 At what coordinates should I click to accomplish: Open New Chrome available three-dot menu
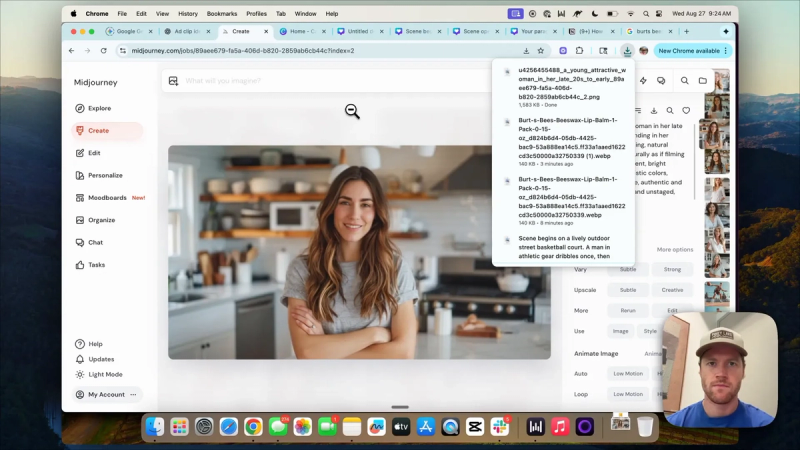726,51
